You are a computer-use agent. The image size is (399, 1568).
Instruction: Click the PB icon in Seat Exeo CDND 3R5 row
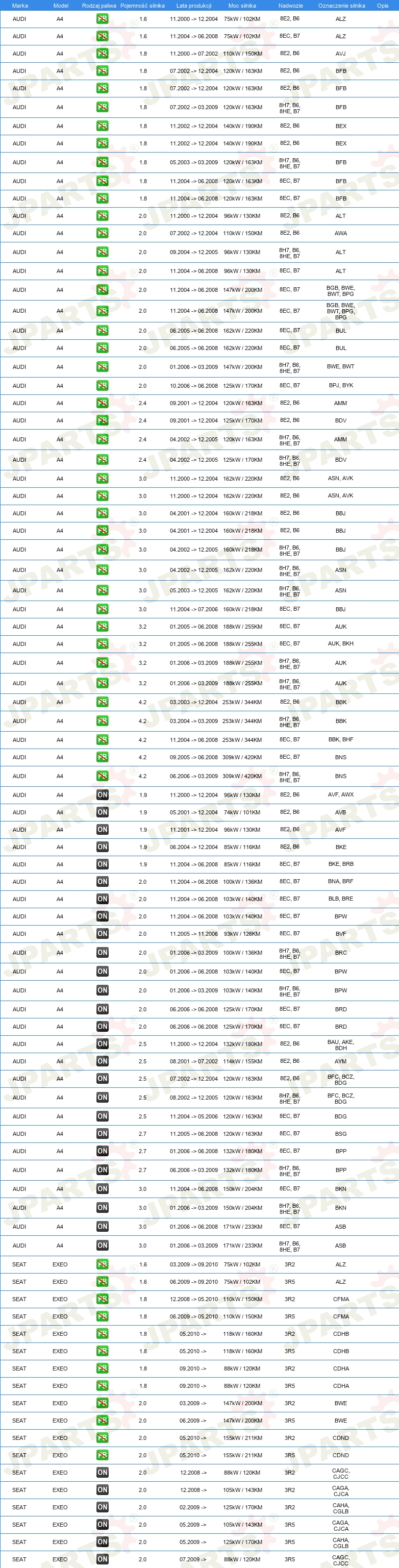(x=102, y=1455)
